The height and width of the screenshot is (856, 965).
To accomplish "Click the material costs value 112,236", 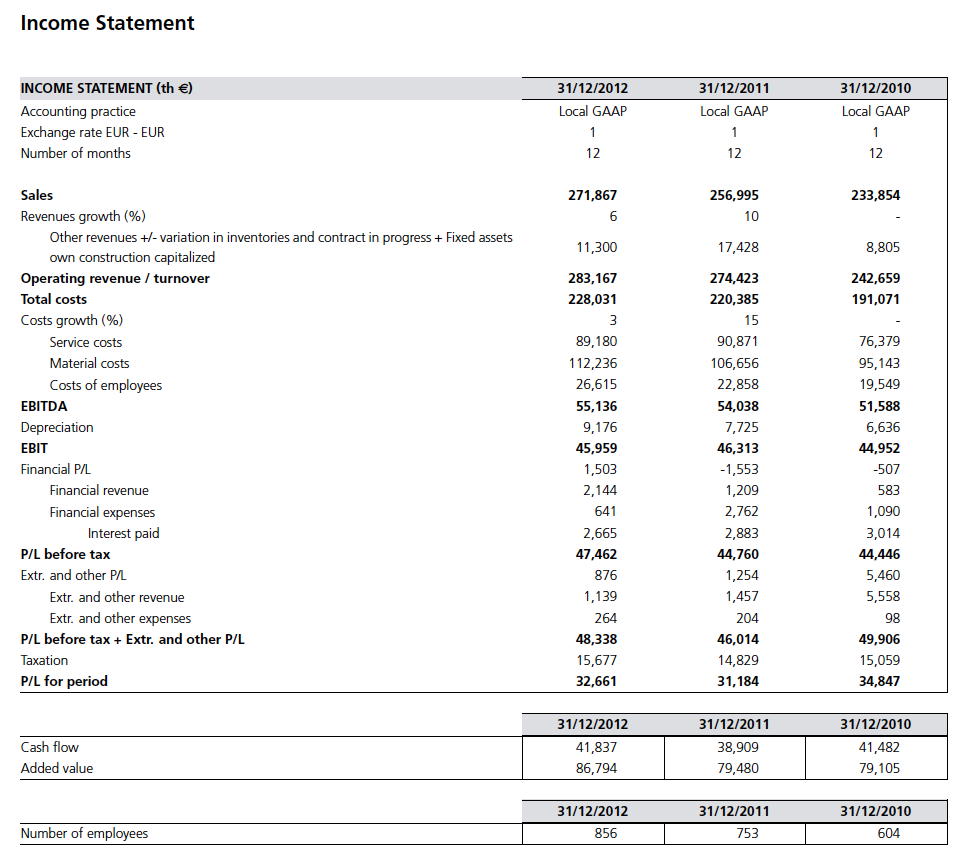I will coord(593,364).
